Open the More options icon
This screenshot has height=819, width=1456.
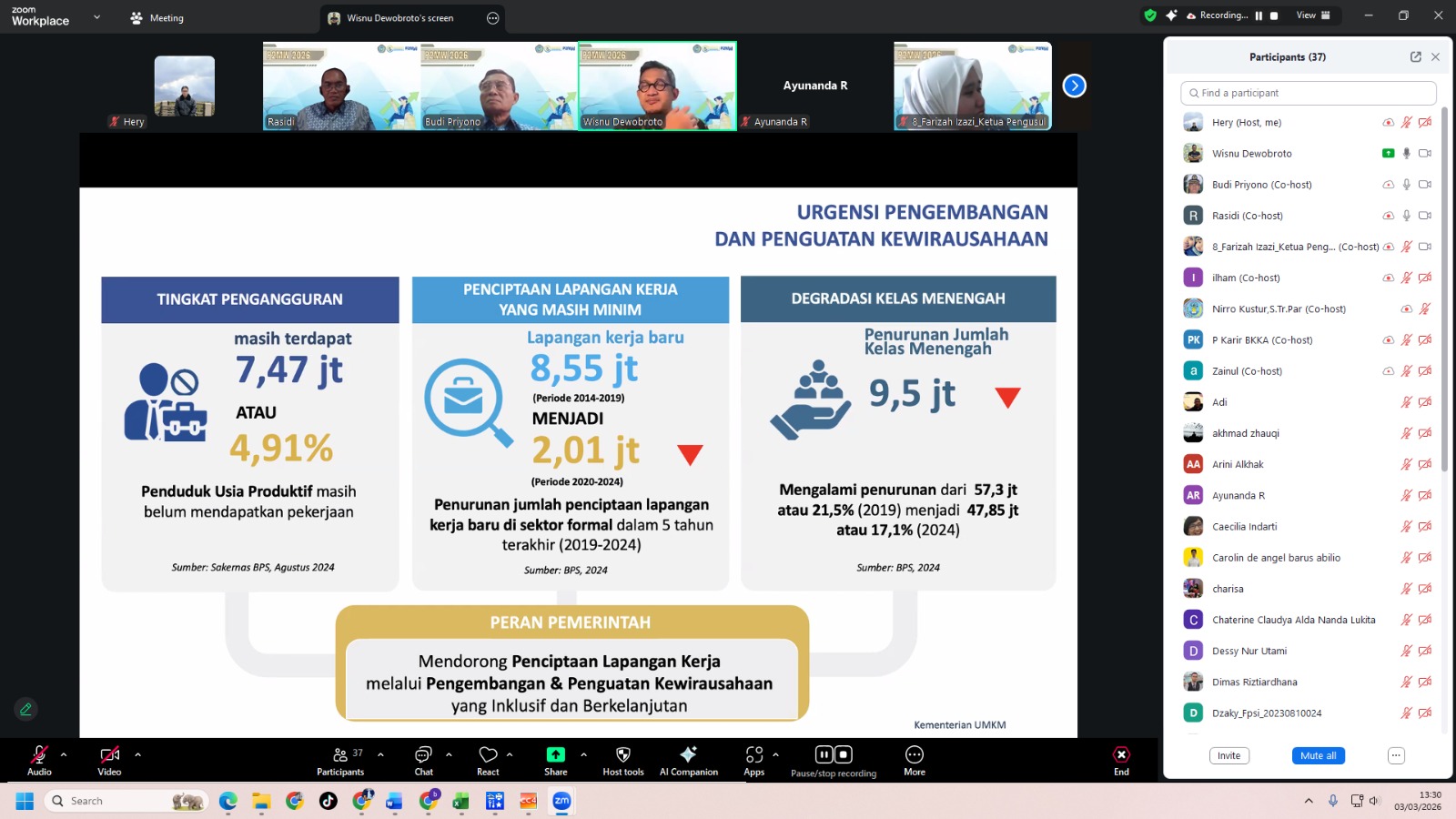[x=914, y=755]
